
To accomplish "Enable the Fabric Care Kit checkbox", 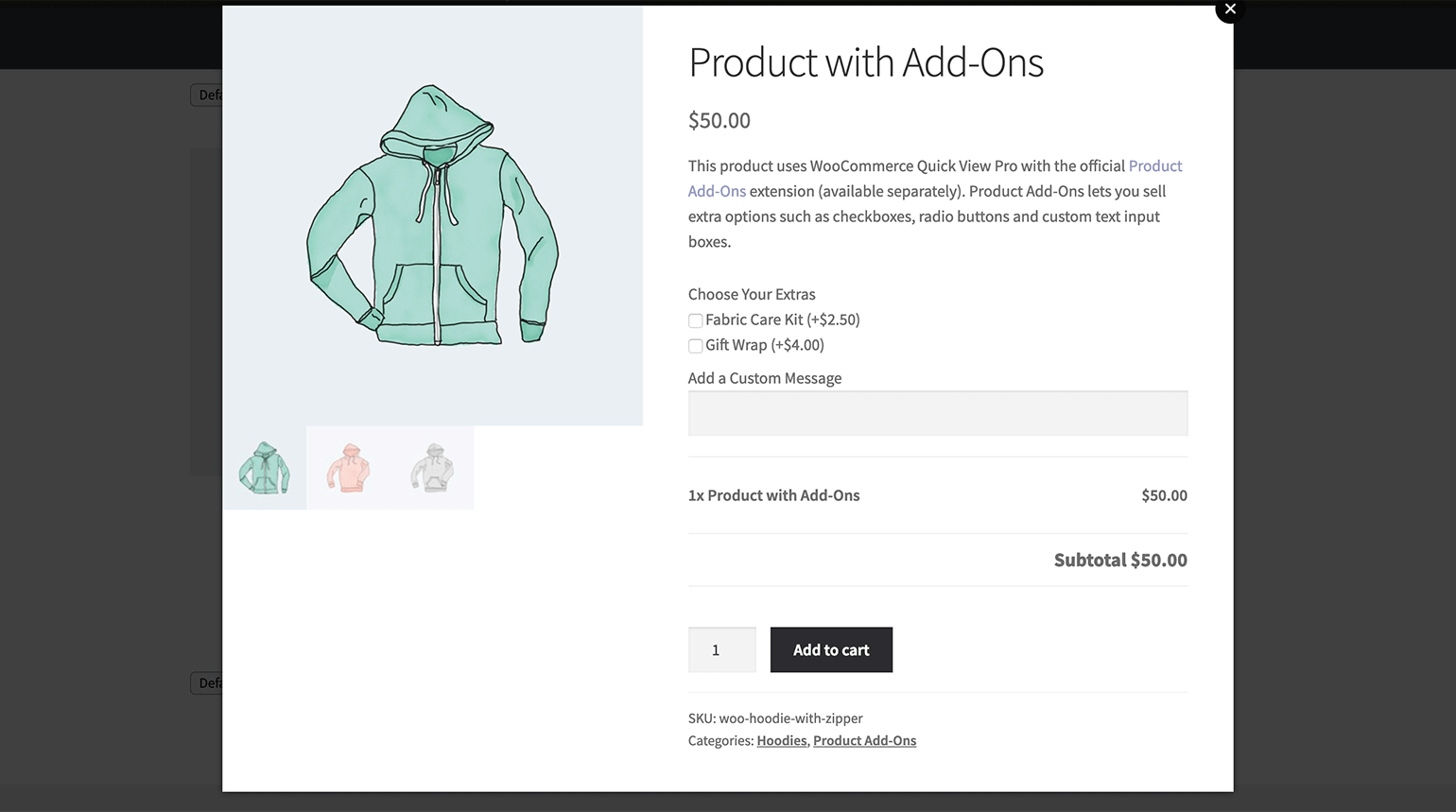I will 696,320.
